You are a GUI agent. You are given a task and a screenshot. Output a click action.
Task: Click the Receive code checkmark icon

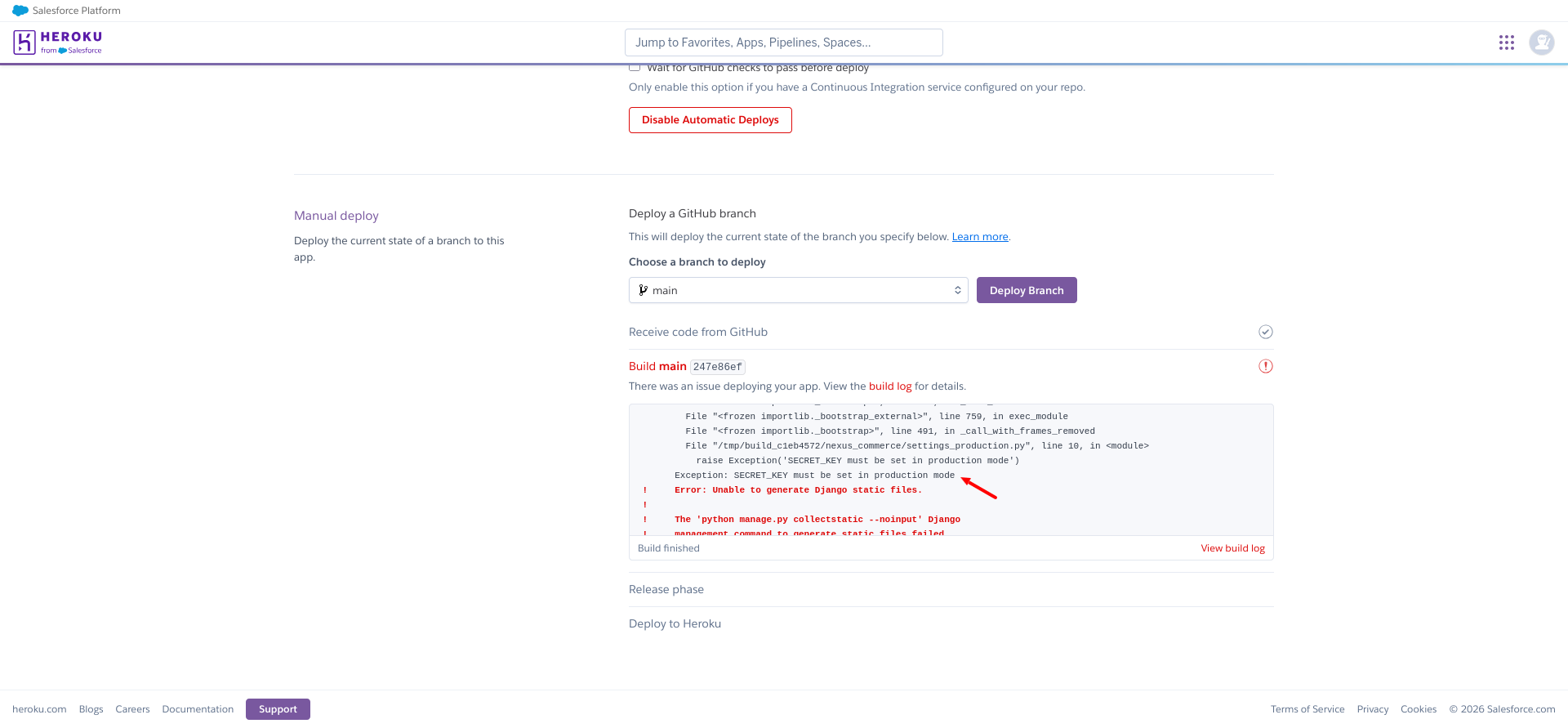[1266, 332]
